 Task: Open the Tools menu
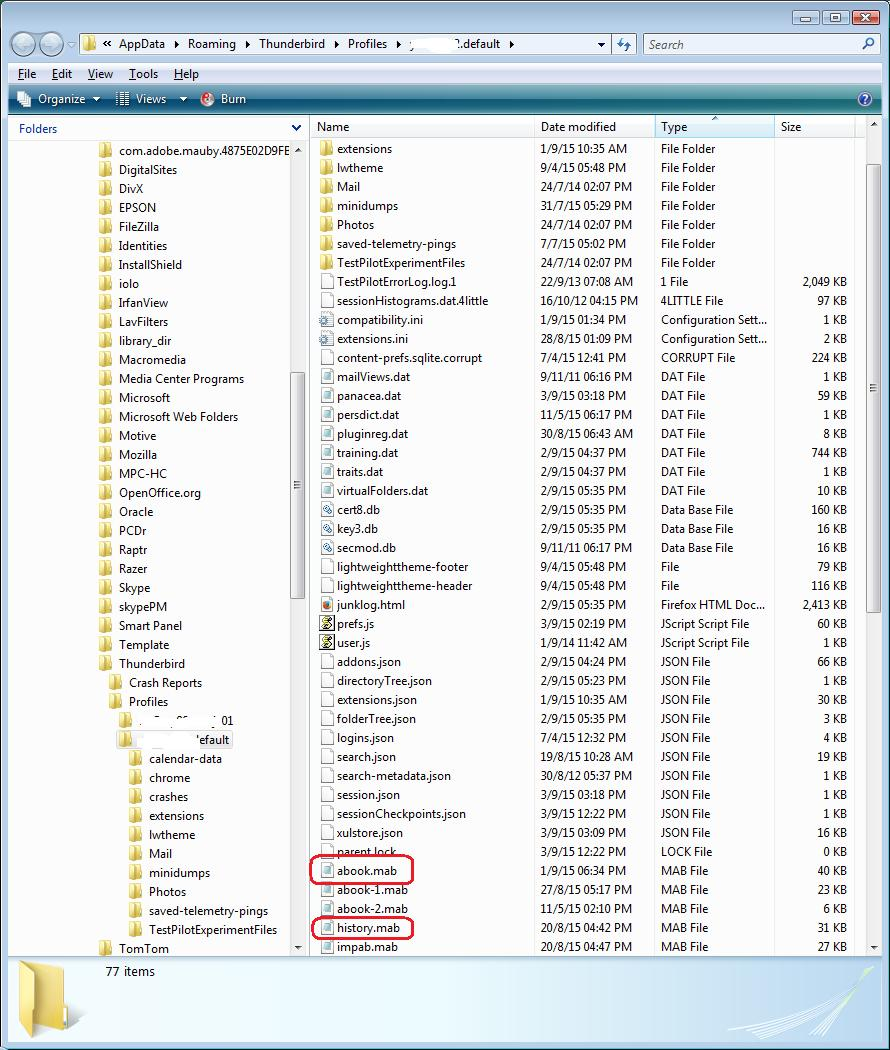pyautogui.click(x=143, y=73)
